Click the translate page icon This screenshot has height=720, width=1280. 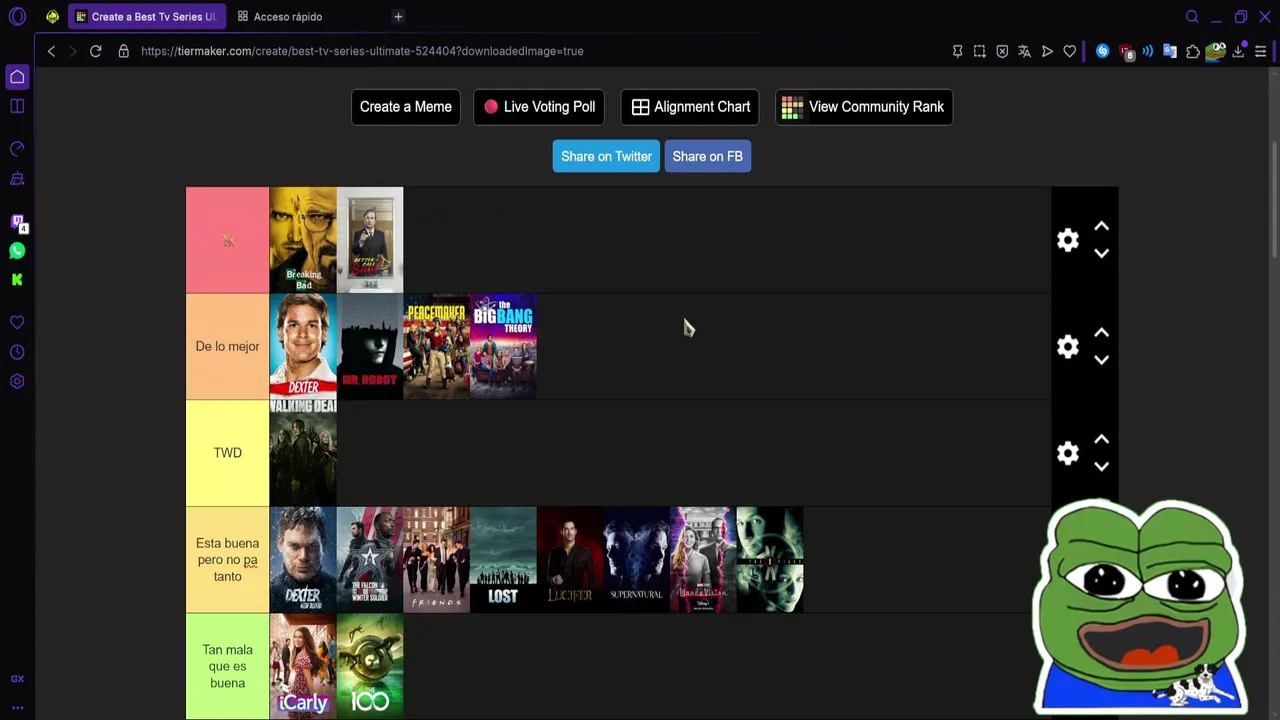pyautogui.click(x=1024, y=51)
